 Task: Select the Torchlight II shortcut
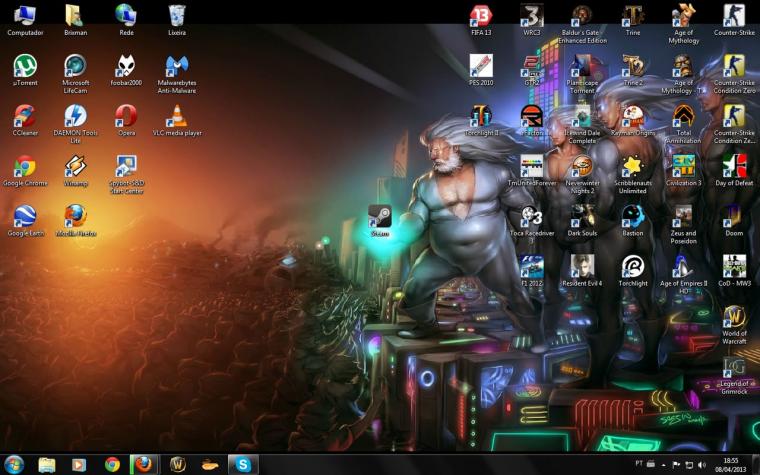pyautogui.click(x=481, y=120)
